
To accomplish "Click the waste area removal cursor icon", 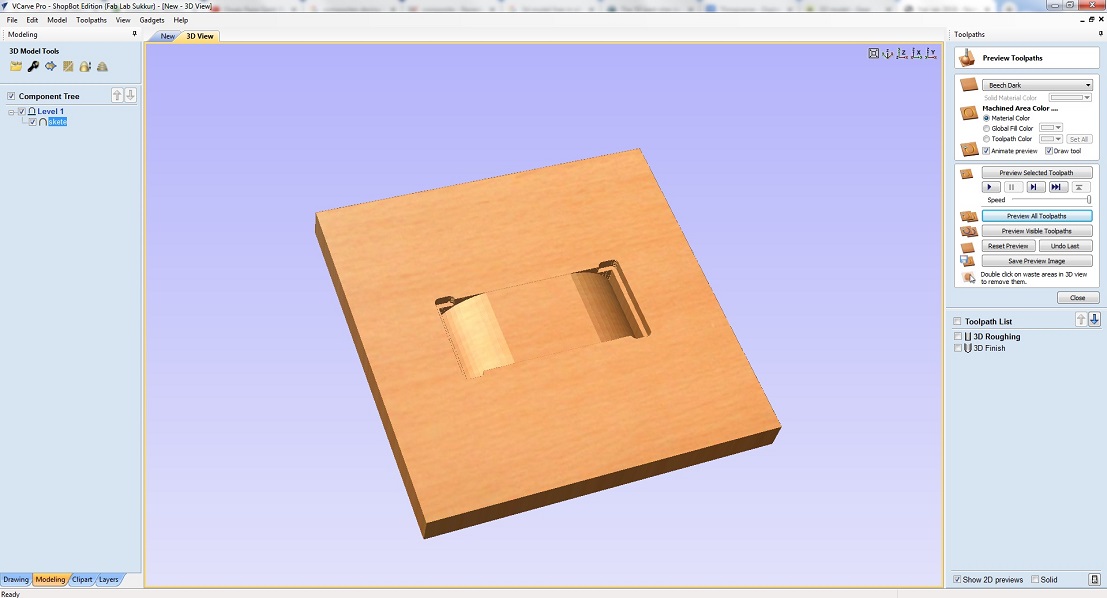I will click(x=969, y=277).
